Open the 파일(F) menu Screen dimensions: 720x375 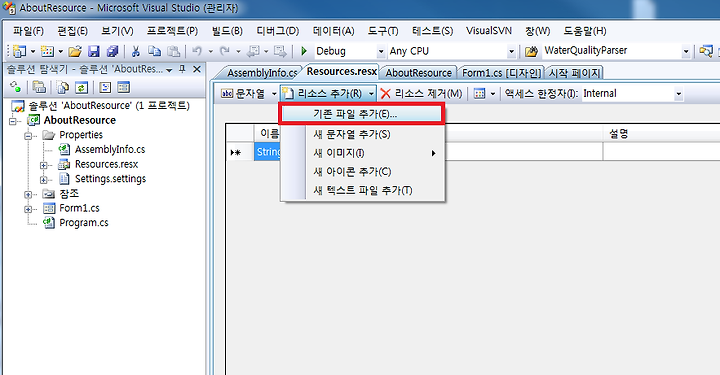[x=28, y=31]
